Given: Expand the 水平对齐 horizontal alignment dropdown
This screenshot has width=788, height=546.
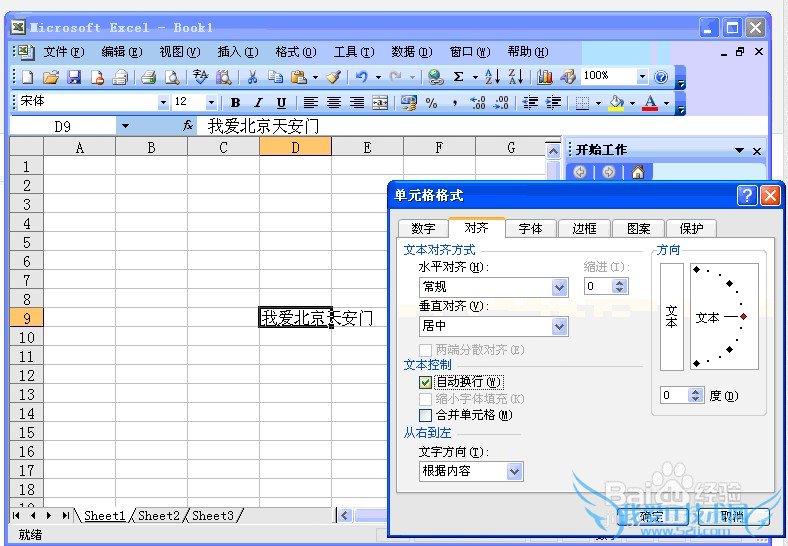Looking at the screenshot, I should coord(559,287).
